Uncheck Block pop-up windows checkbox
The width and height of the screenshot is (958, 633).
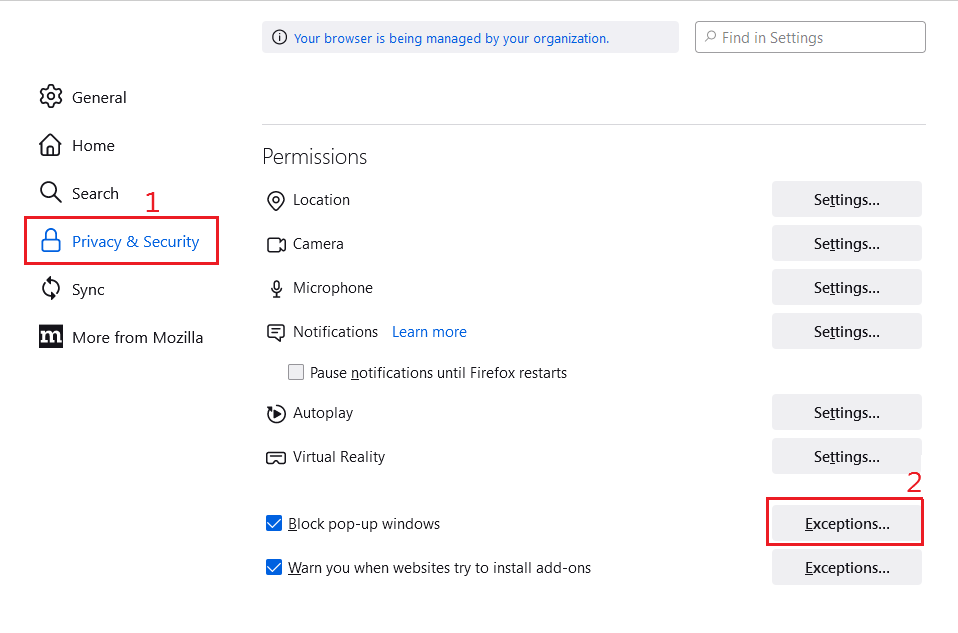[274, 524]
